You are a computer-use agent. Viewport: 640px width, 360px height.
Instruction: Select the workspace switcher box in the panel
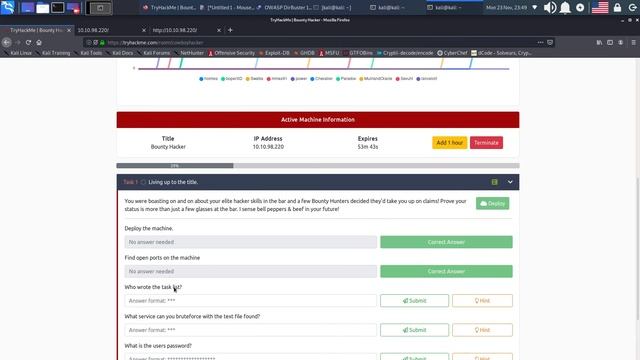[x=99, y=8]
